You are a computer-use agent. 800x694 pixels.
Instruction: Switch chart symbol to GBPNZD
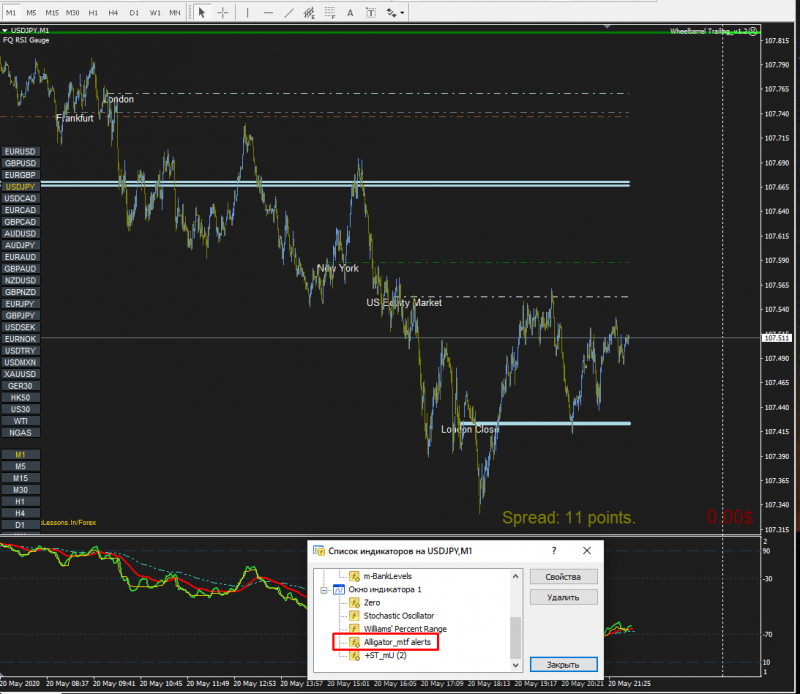pos(20,292)
